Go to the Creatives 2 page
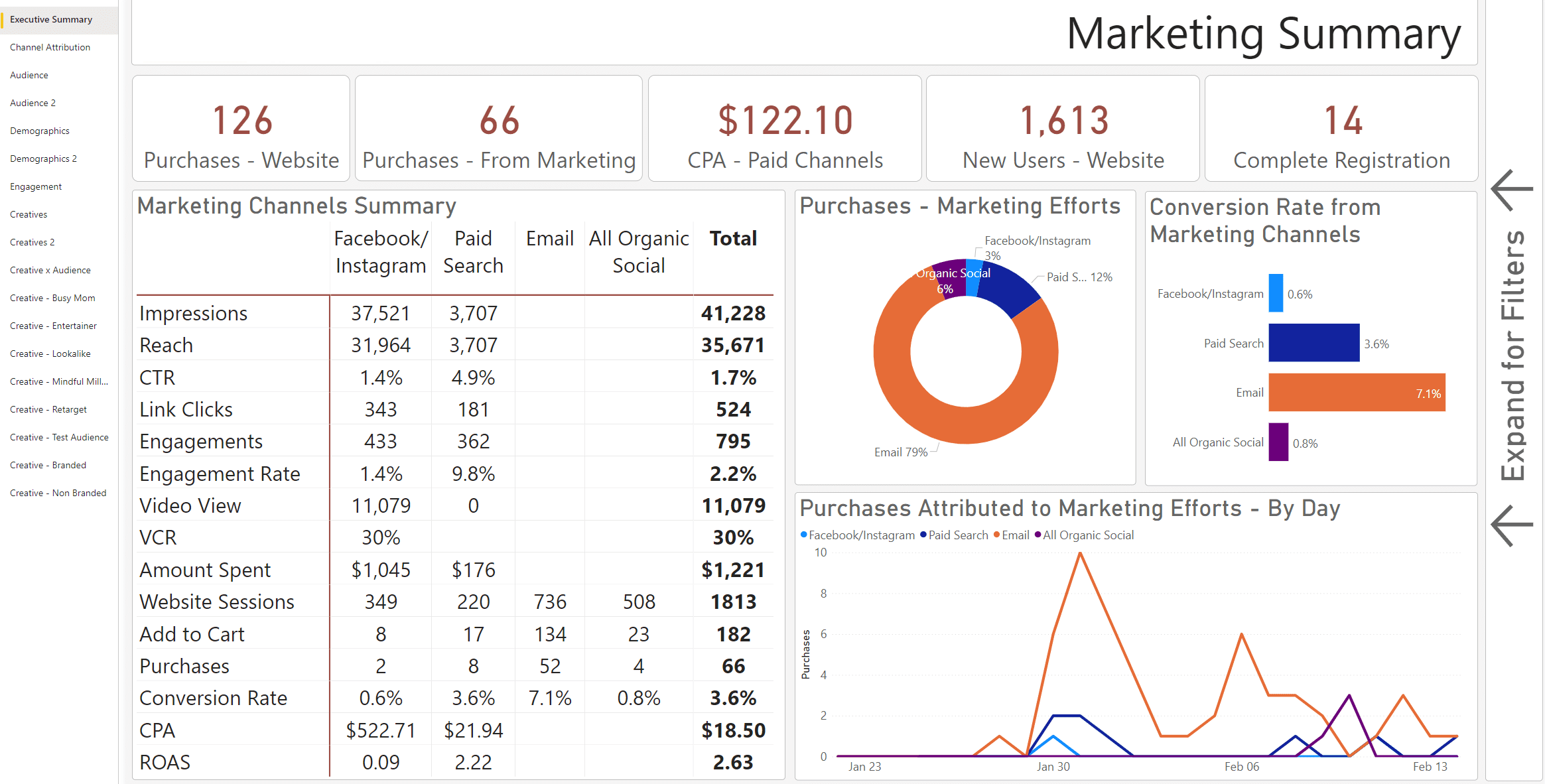This screenshot has width=1545, height=784. click(32, 242)
